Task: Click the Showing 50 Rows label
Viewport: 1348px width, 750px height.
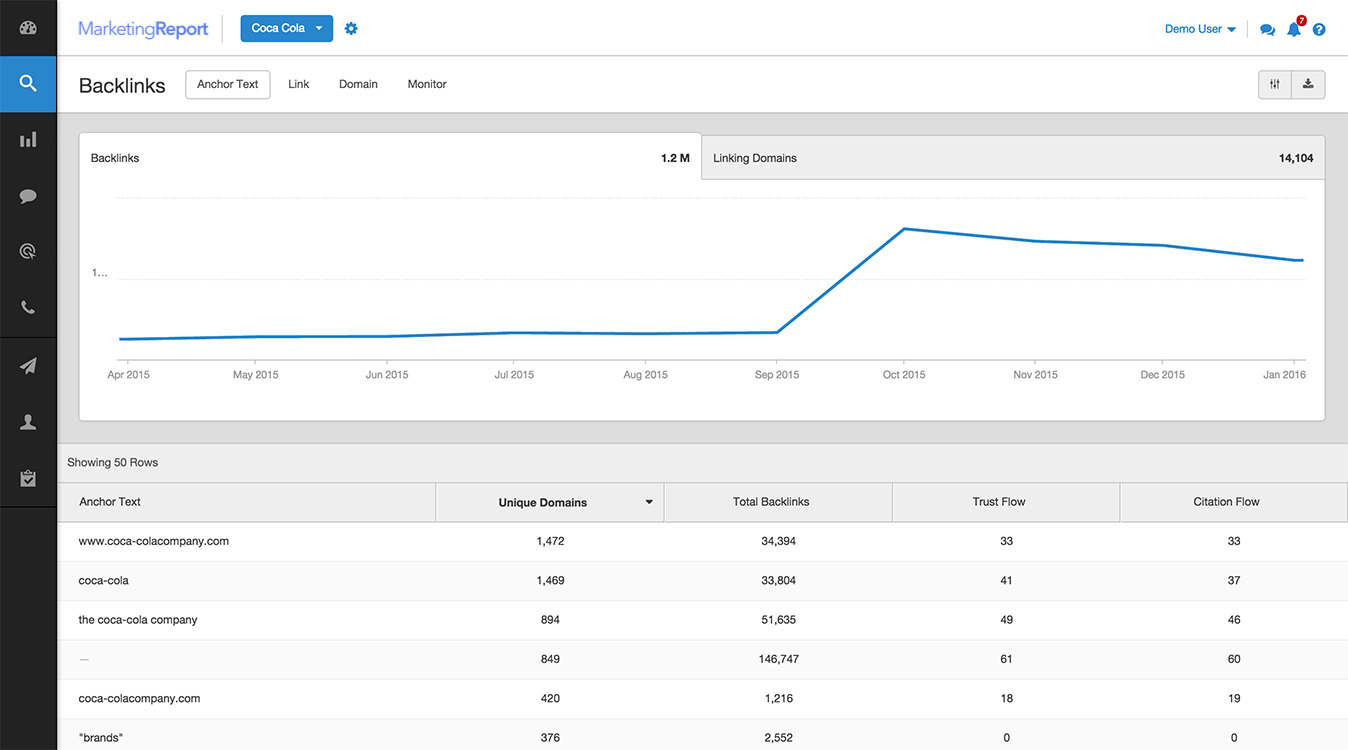Action: tap(113, 463)
